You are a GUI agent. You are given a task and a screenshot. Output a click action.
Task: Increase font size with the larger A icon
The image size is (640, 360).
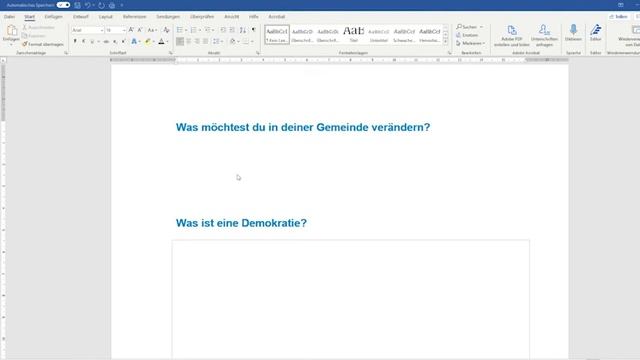coord(131,30)
